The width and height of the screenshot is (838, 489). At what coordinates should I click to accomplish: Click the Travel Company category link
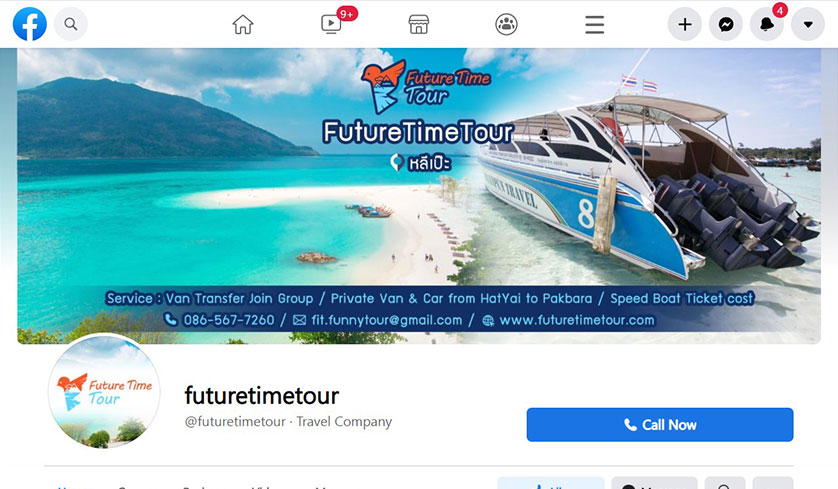tap(344, 422)
